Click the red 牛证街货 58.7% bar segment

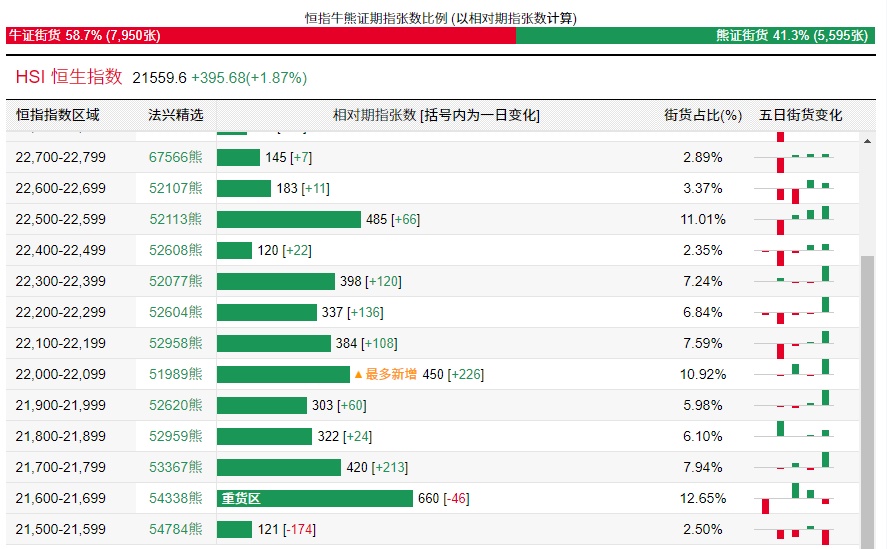tap(260, 35)
